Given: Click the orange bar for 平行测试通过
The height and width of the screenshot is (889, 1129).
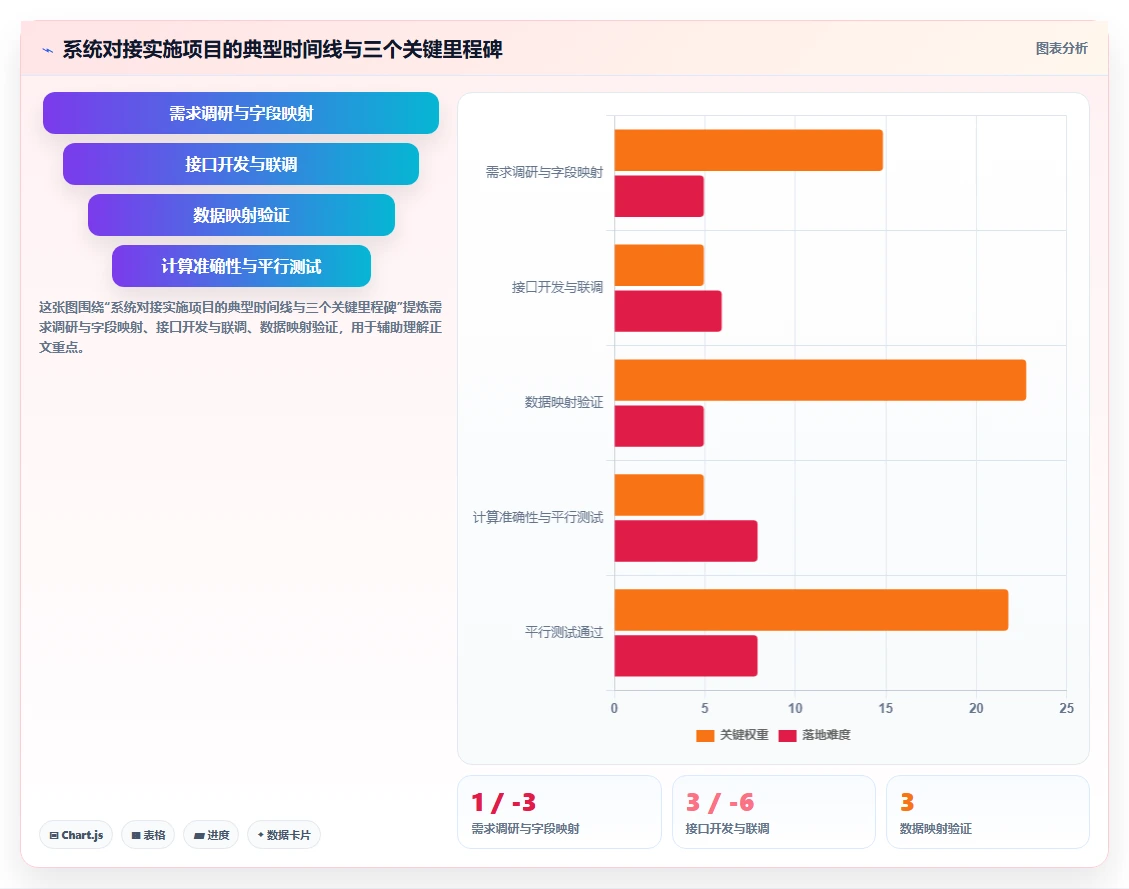Looking at the screenshot, I should pos(811,610).
